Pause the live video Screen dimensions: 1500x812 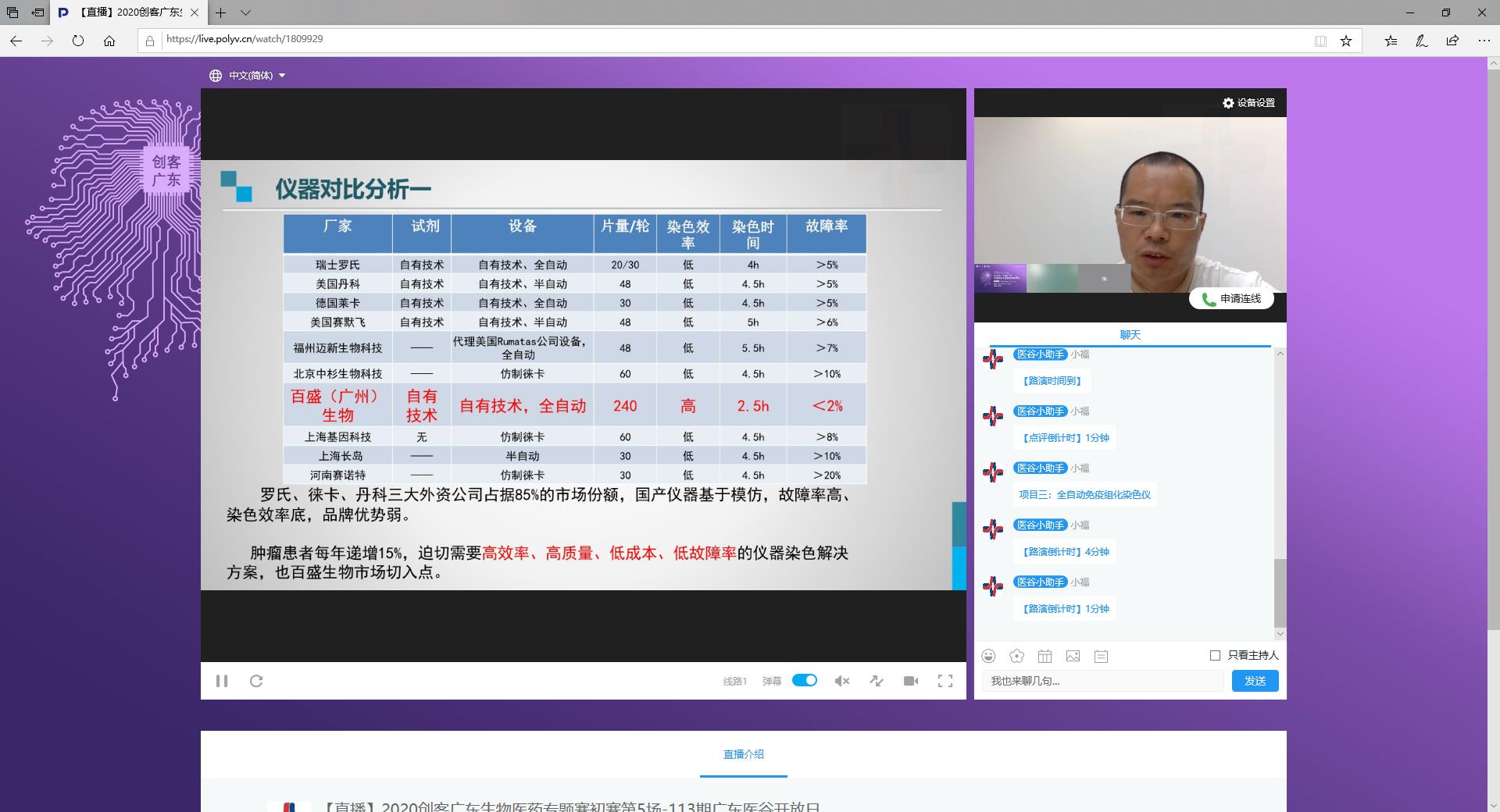pos(223,681)
